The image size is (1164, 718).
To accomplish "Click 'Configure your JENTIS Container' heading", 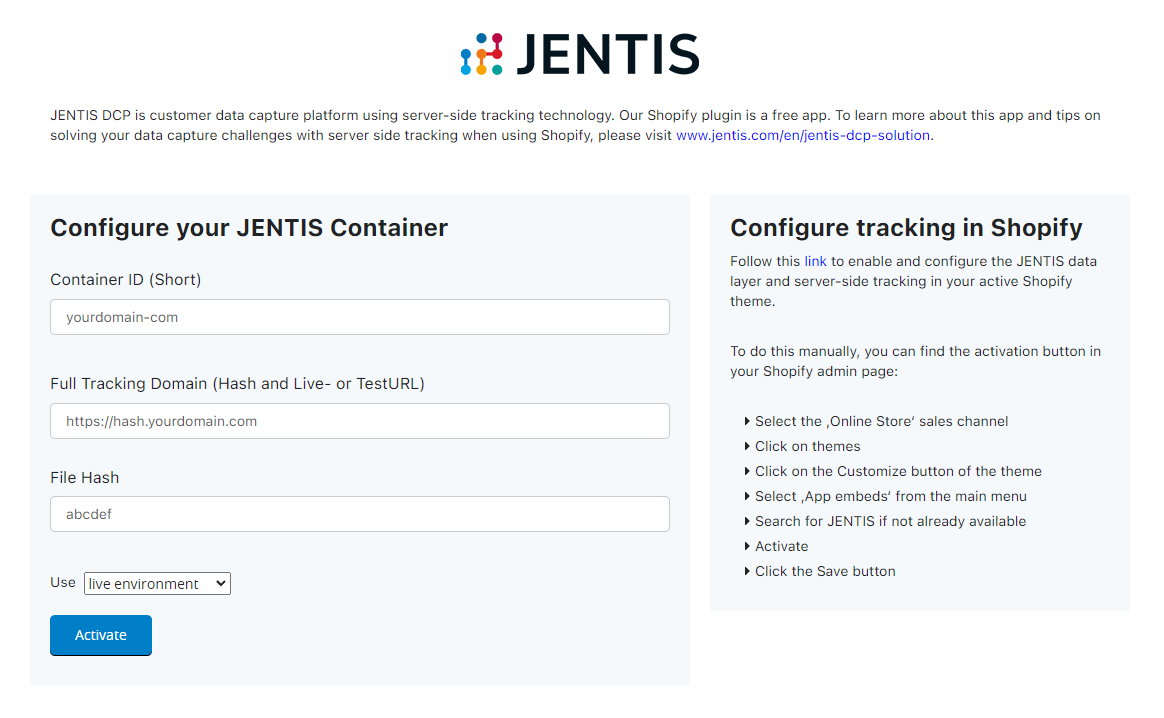I will (x=249, y=227).
